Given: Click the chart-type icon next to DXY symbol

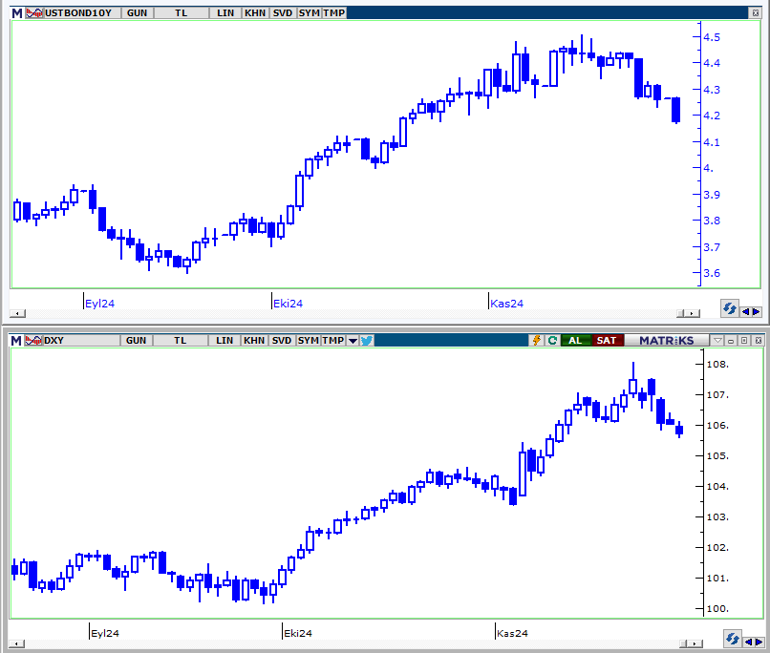Looking at the screenshot, I should 33,341.
